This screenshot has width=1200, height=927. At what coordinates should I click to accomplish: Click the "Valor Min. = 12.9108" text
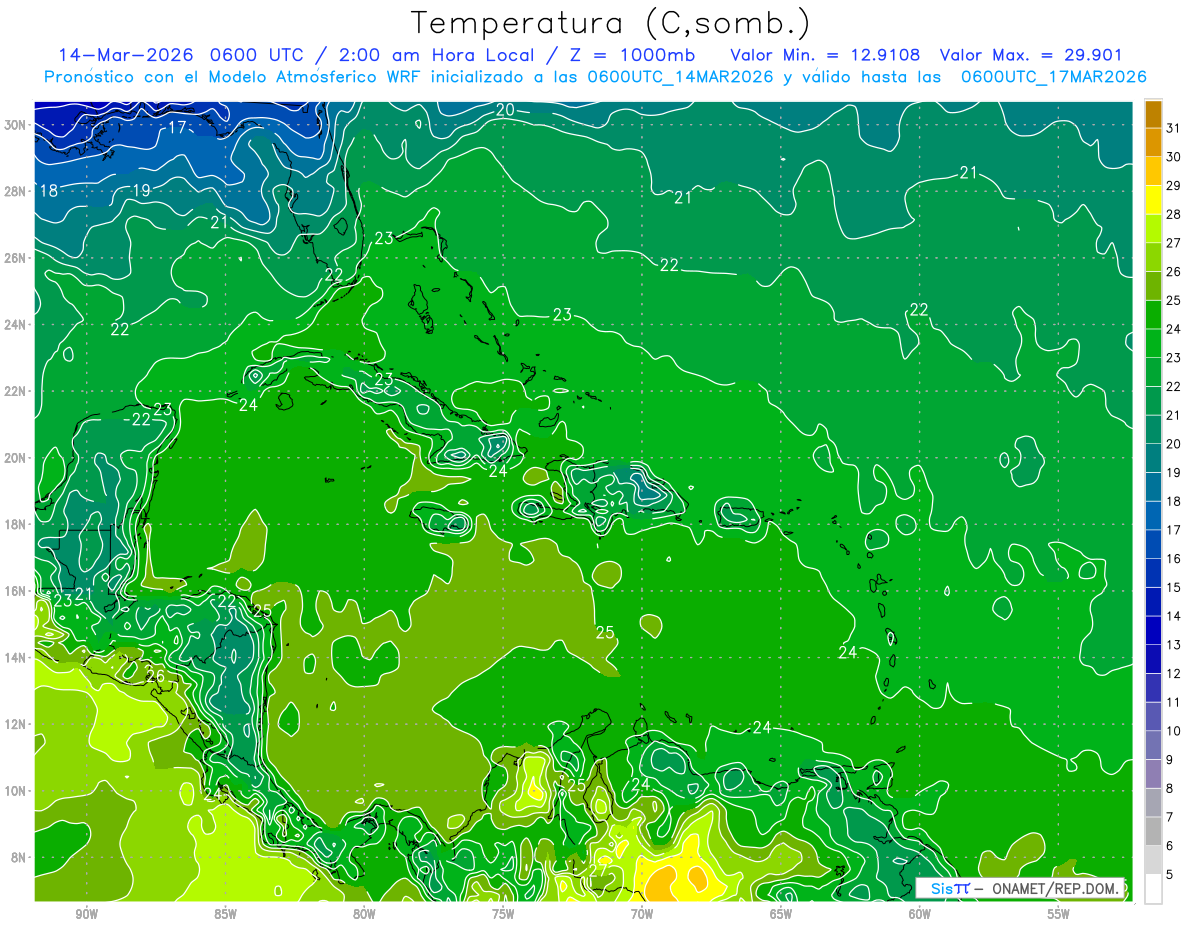pos(826,55)
